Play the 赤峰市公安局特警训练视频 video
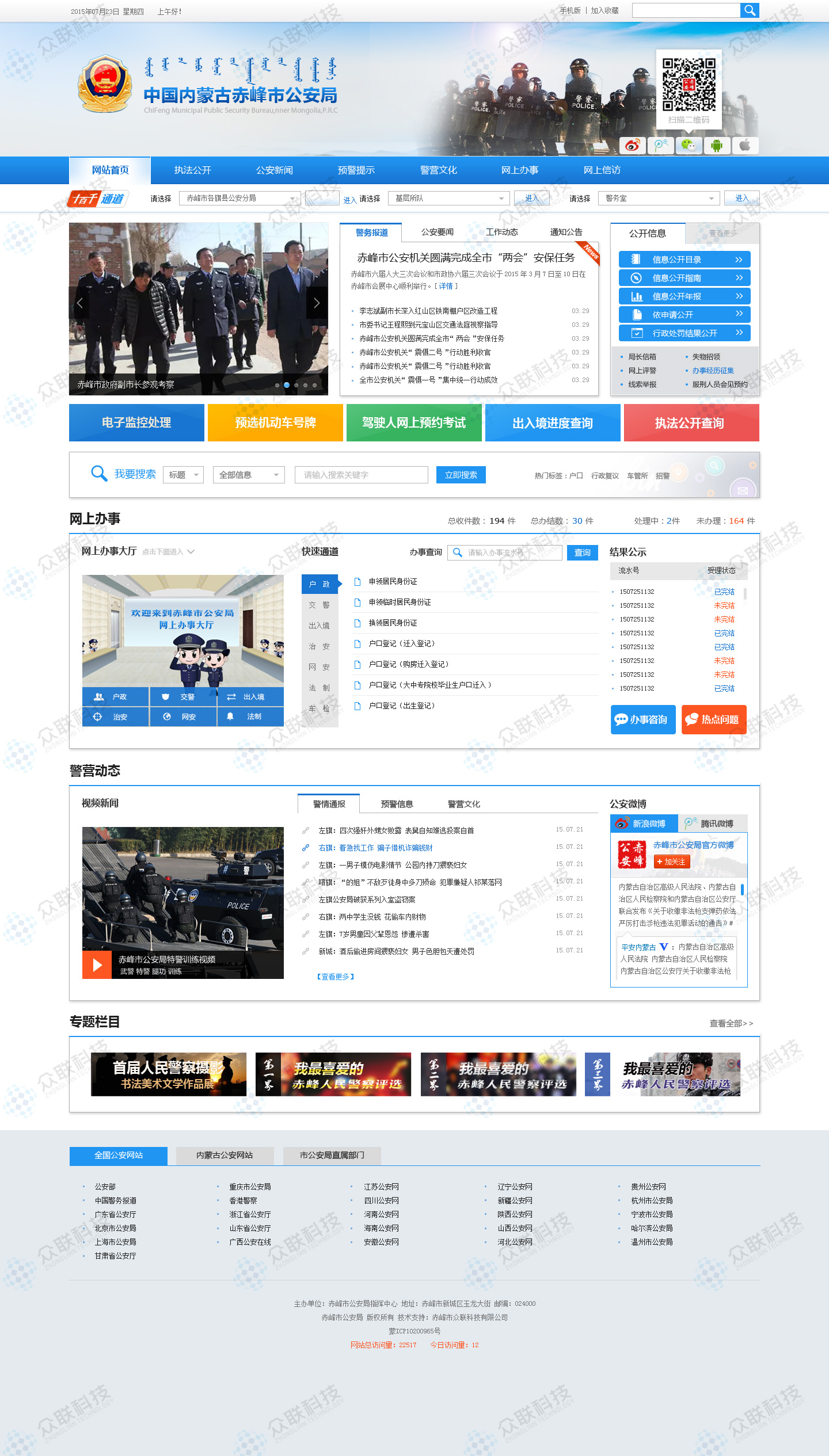 pyautogui.click(x=97, y=965)
